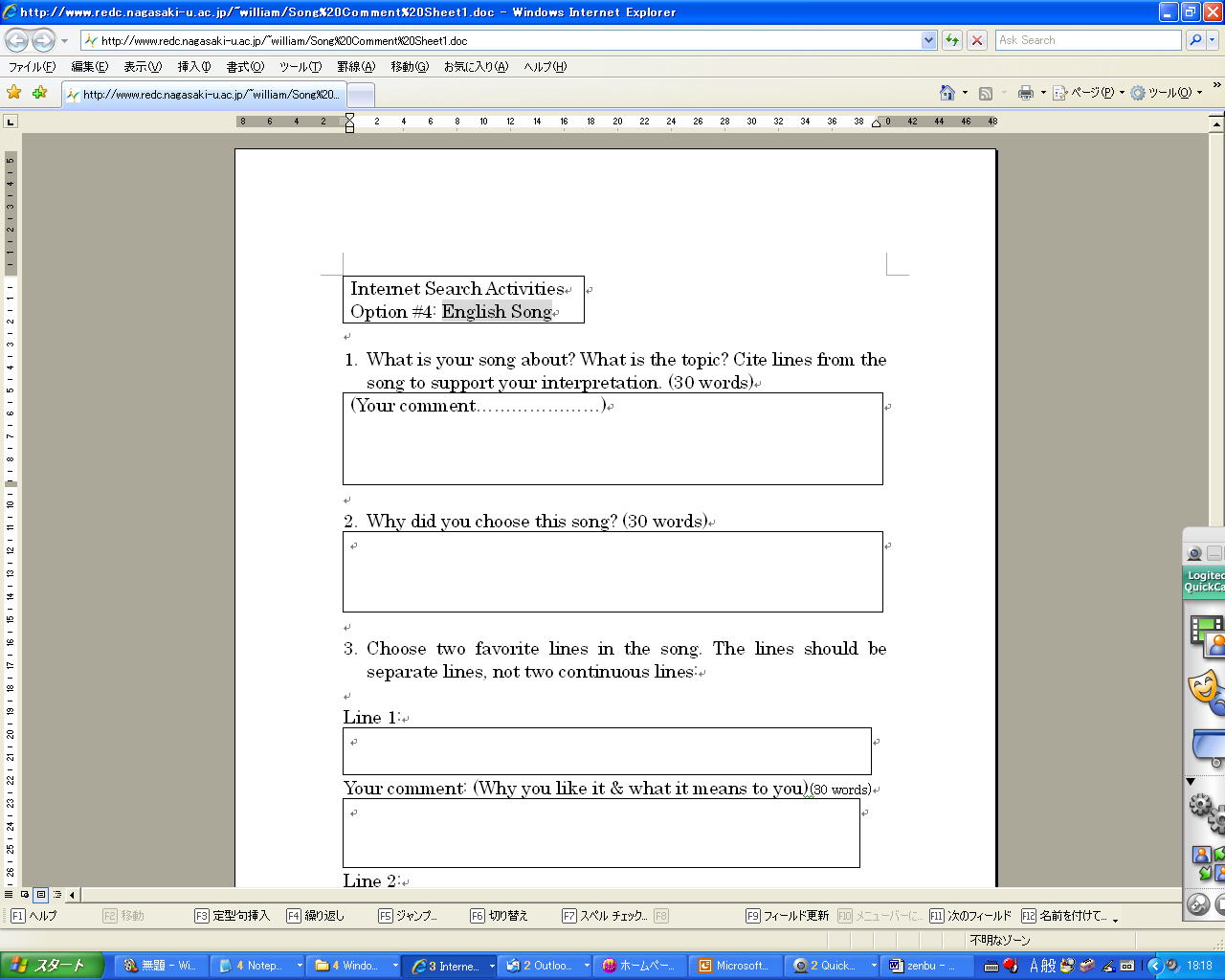Switch to print layout view button
The image size is (1225, 980).
coord(40,895)
